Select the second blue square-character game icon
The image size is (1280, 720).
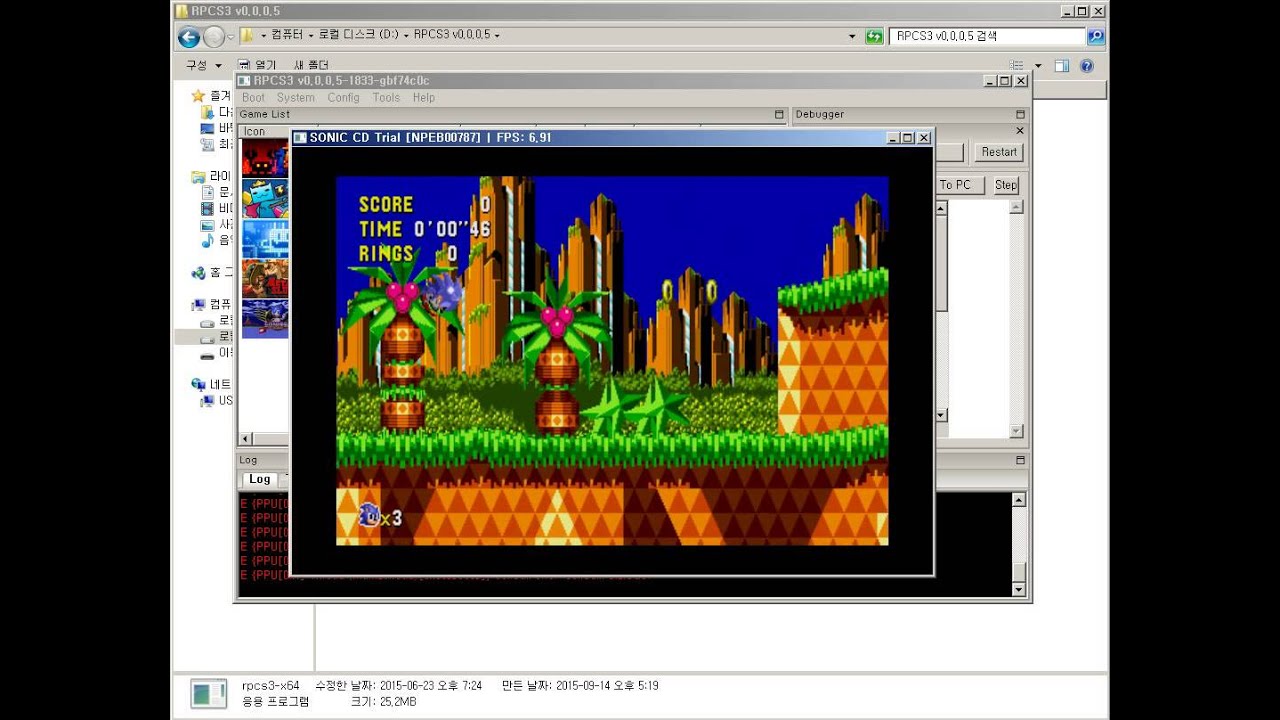pyautogui.click(x=265, y=198)
